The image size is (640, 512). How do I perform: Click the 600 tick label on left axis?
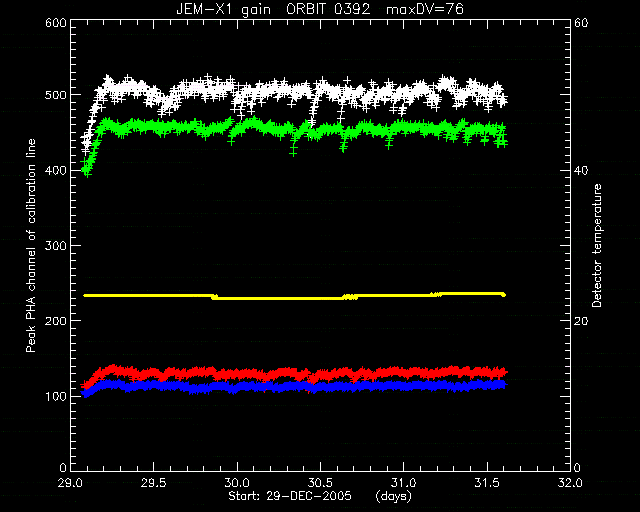coord(56,22)
